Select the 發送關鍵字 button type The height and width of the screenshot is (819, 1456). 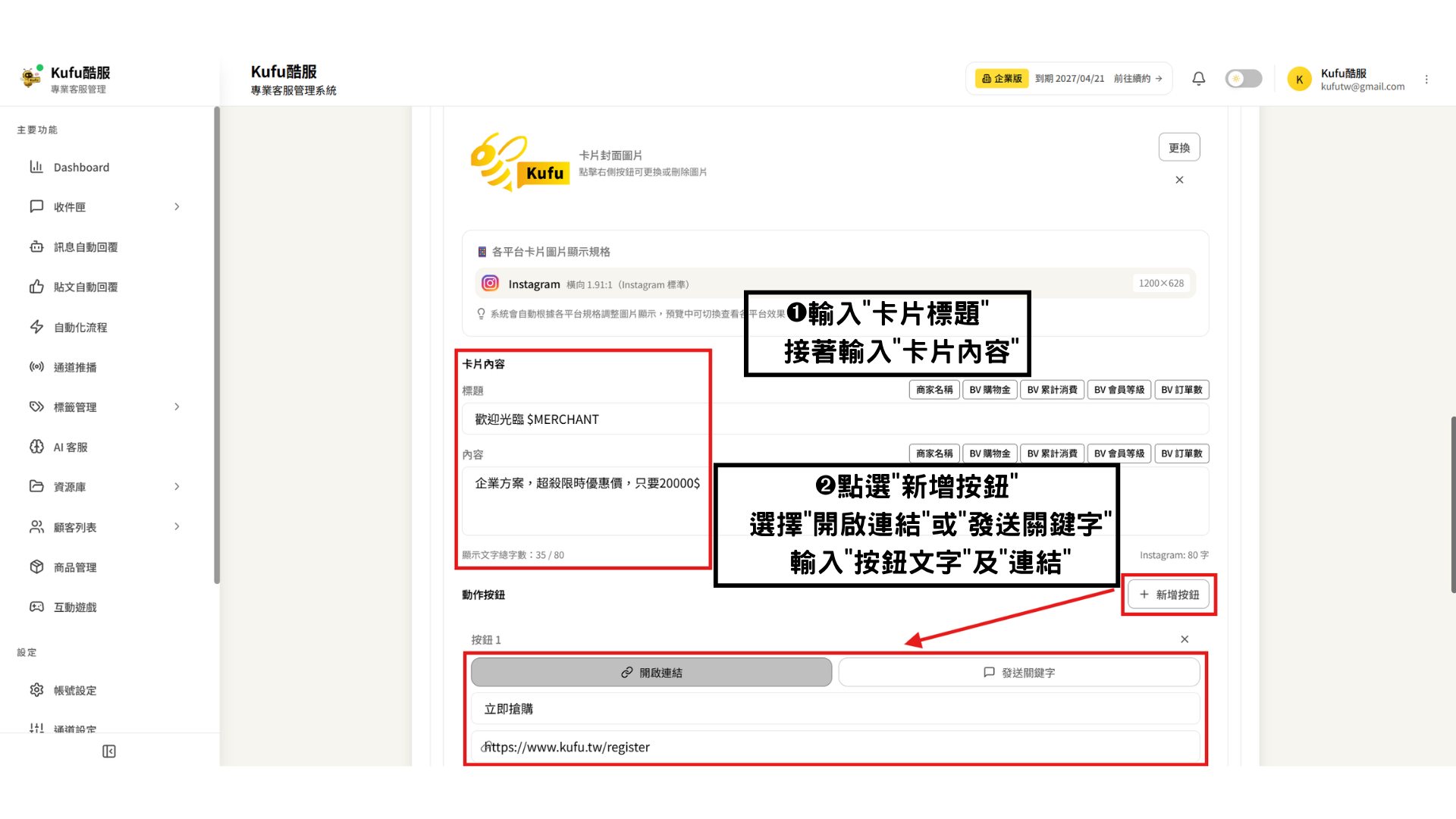[1019, 673]
